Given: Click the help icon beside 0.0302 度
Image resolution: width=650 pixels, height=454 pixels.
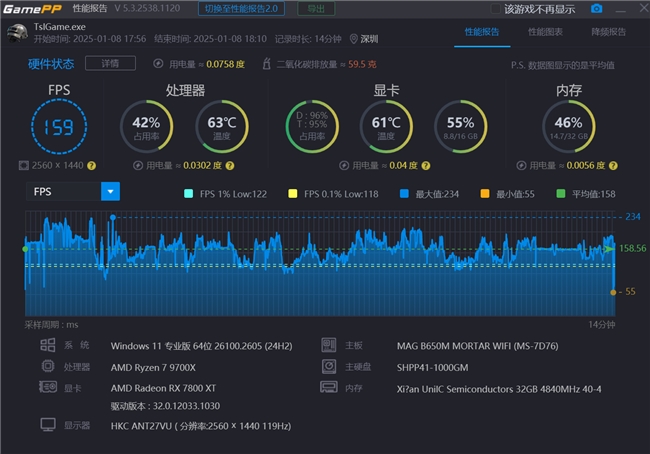Looking at the screenshot, I should tap(230, 166).
